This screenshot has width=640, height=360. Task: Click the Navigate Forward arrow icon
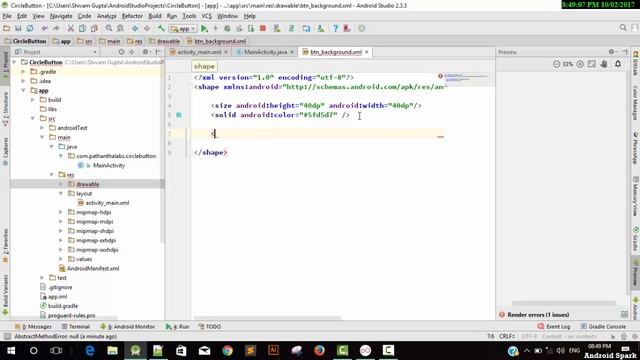click(x=147, y=29)
